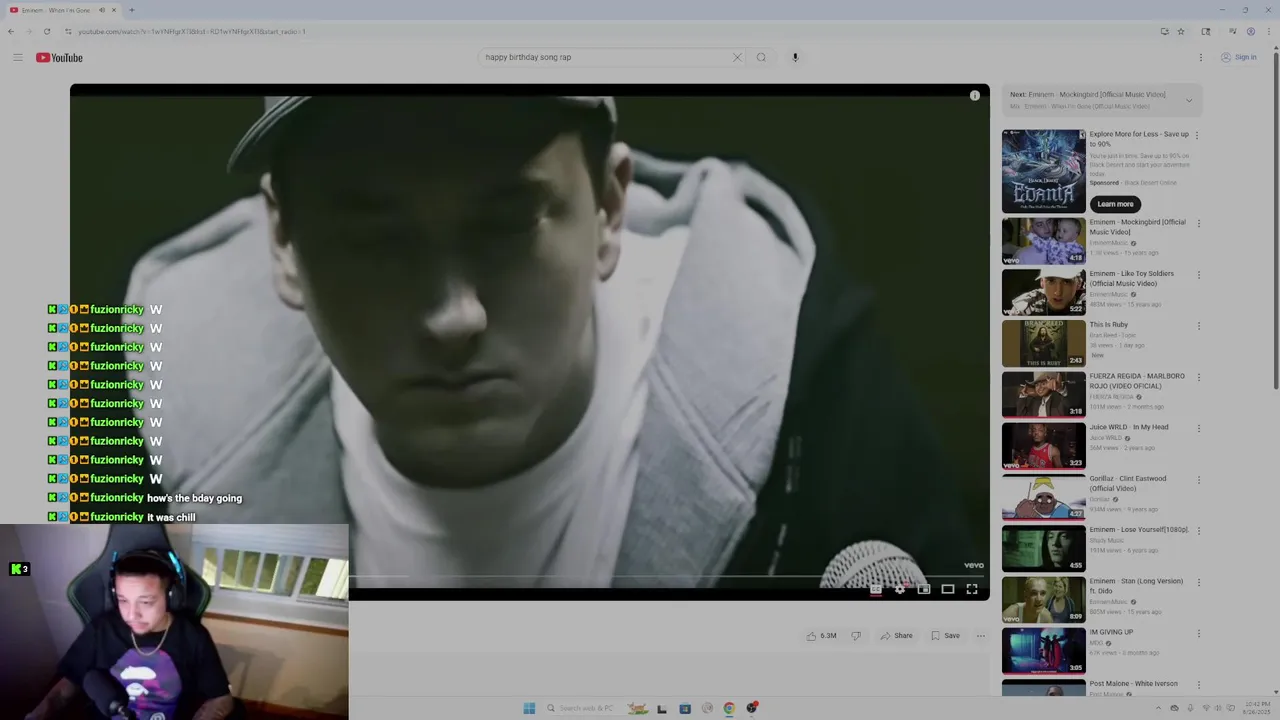
Task: Go to the YouTube home logo
Action: pyautogui.click(x=59, y=57)
